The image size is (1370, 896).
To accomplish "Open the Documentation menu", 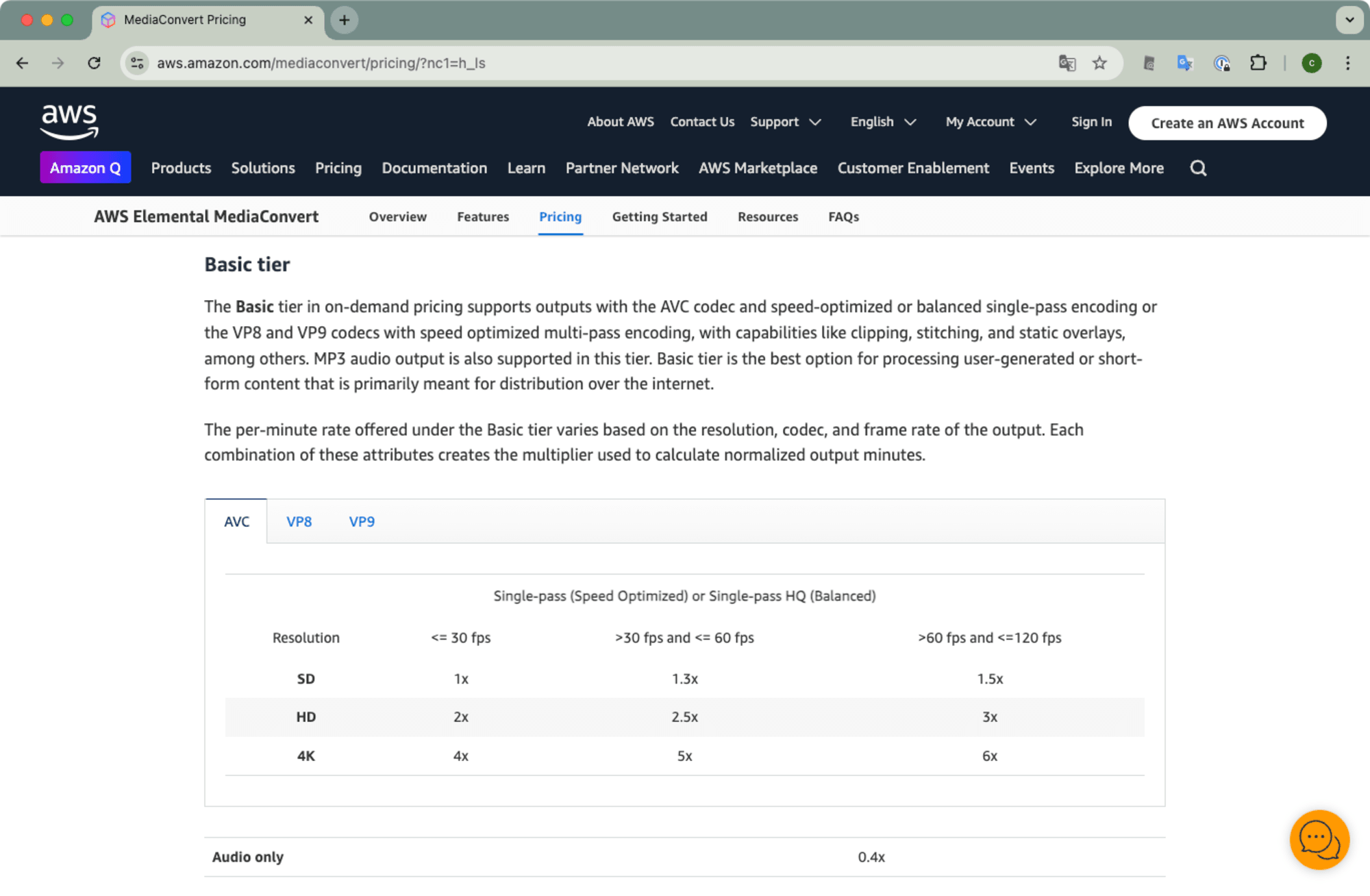I will 434,168.
